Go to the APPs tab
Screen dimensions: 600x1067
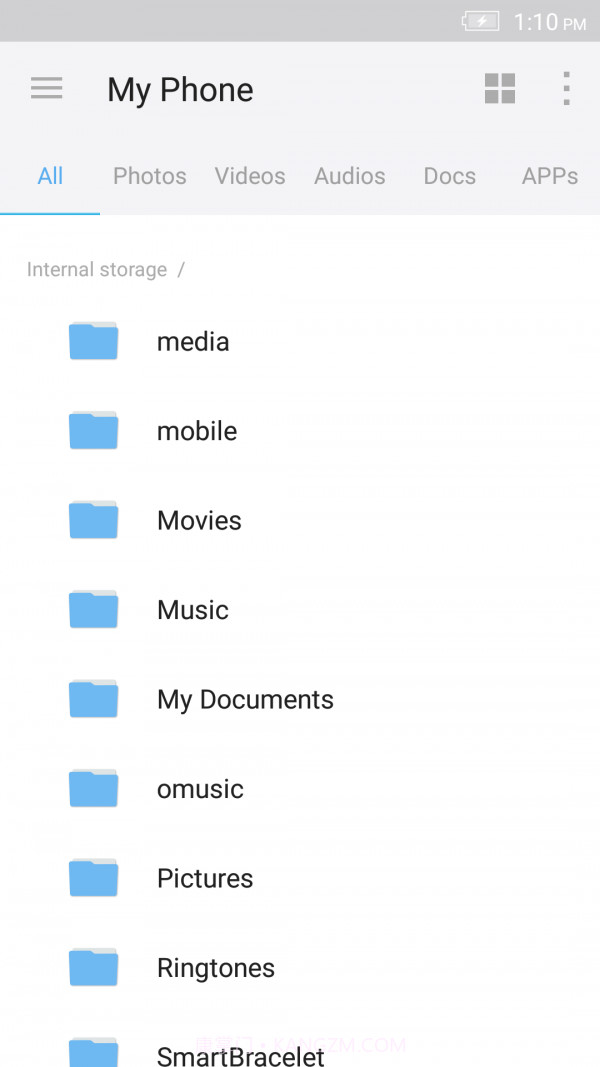[x=550, y=176]
